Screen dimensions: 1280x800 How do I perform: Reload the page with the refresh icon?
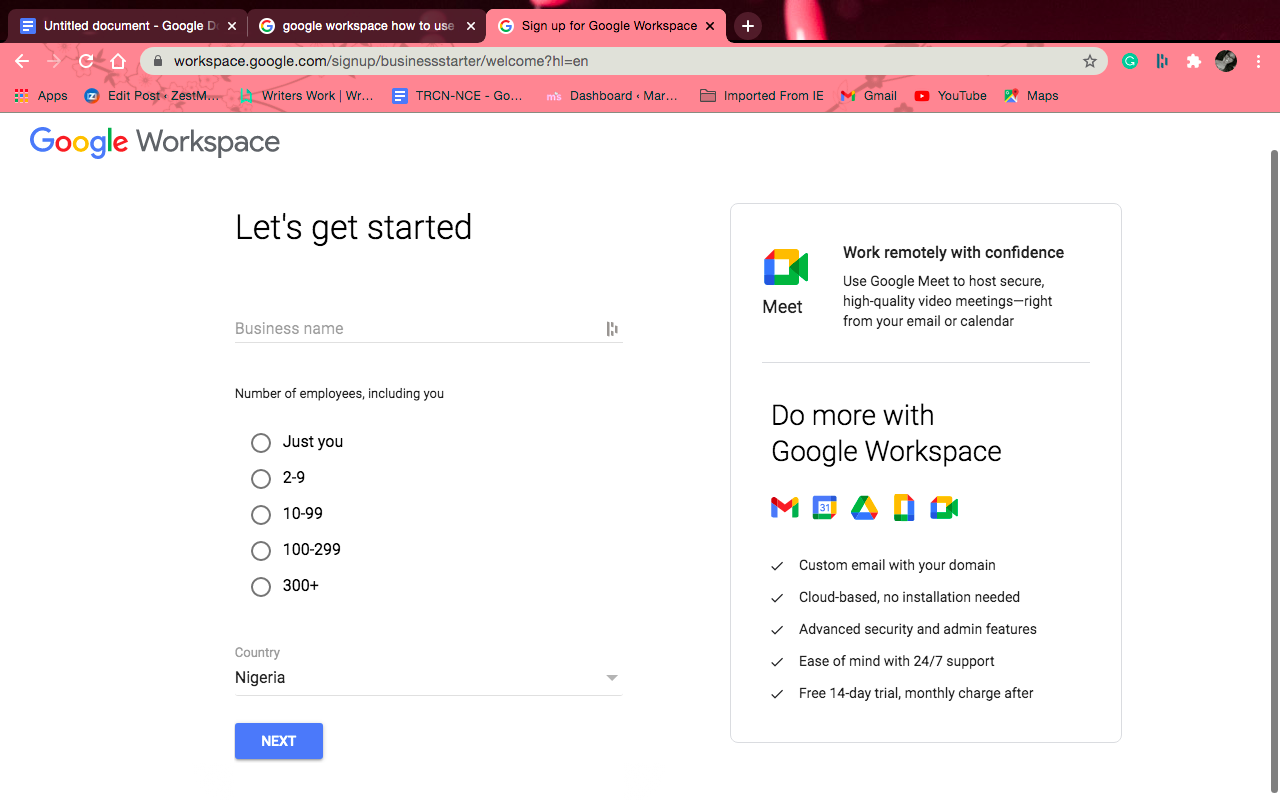86,61
